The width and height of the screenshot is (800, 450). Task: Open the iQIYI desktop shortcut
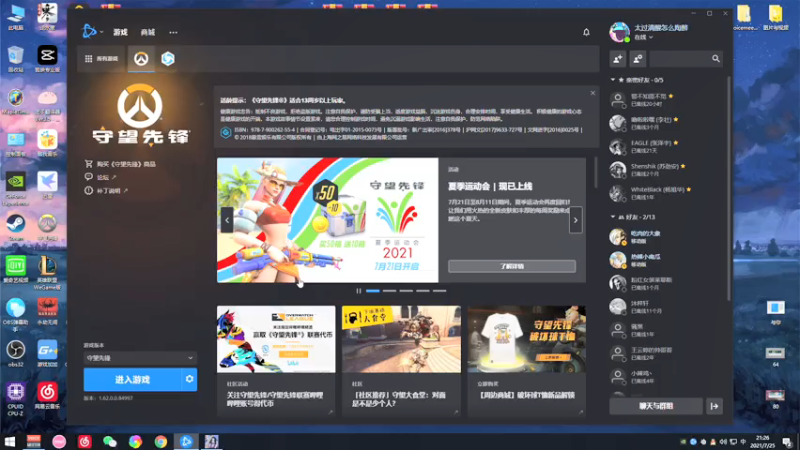[x=15, y=269]
